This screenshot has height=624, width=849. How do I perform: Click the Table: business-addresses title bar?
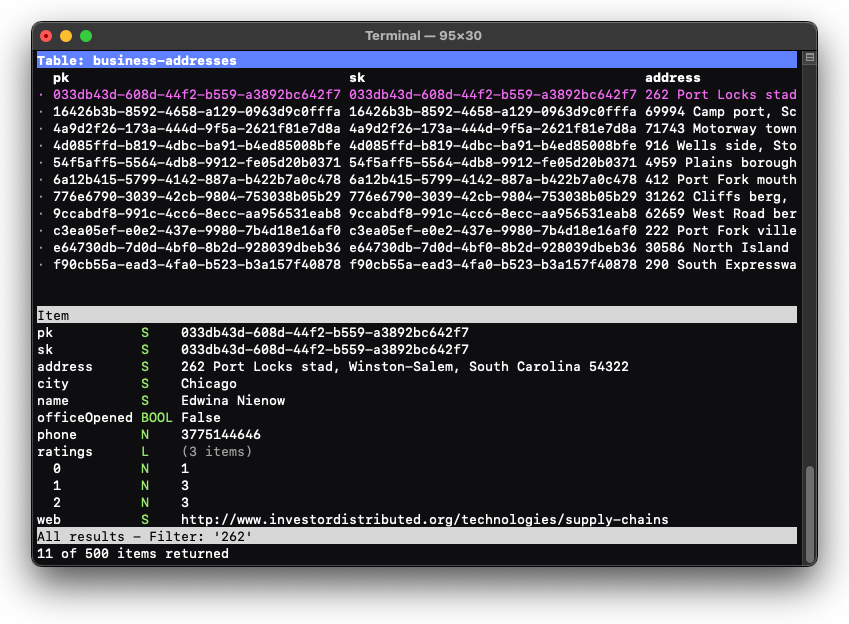137,61
